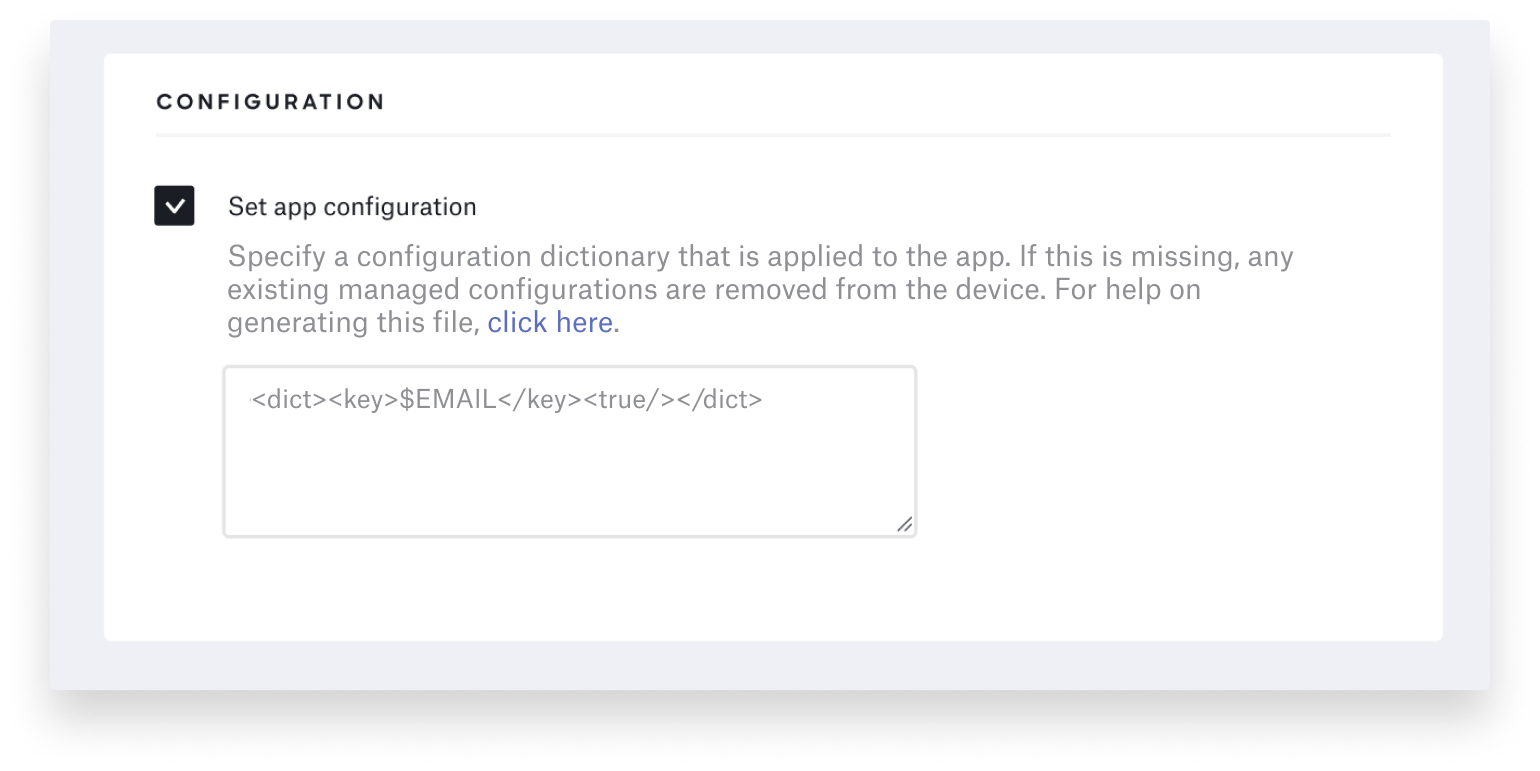Click inside the configuration dictionary text area

pos(570,450)
